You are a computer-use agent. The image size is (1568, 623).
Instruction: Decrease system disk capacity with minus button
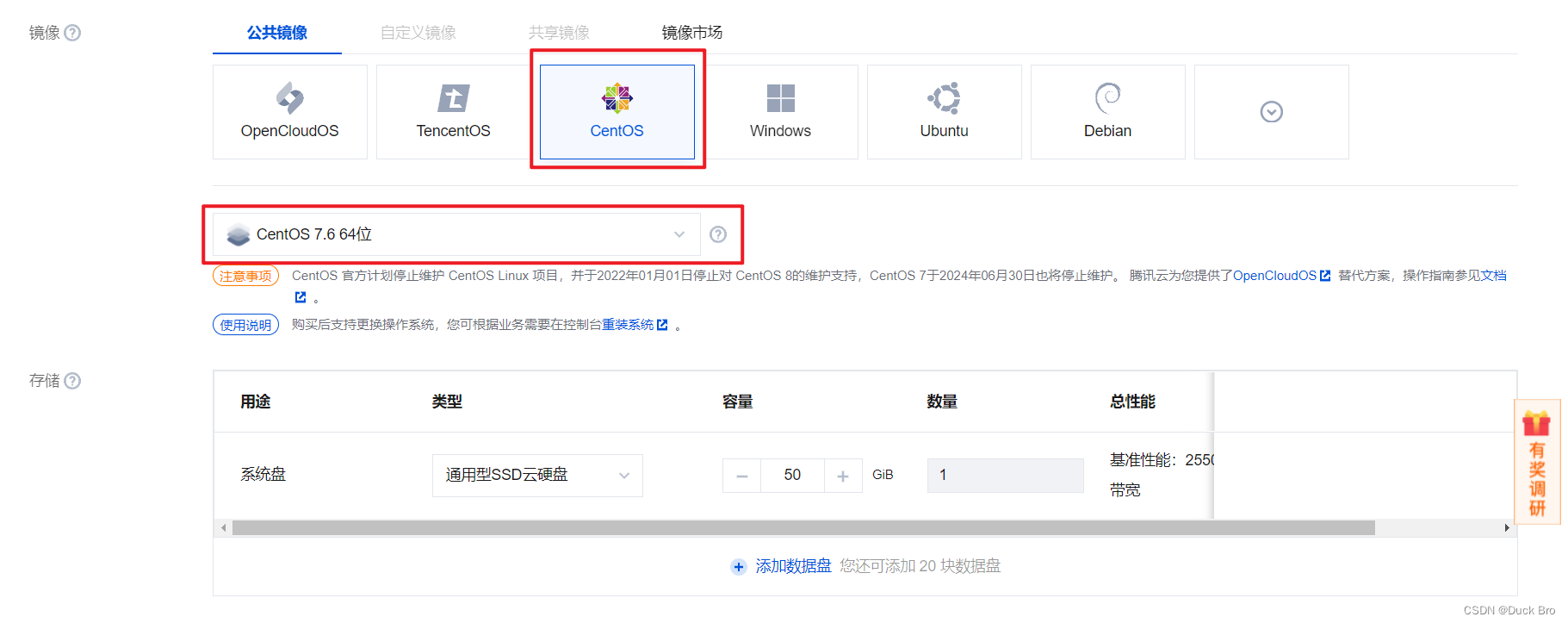(x=741, y=476)
